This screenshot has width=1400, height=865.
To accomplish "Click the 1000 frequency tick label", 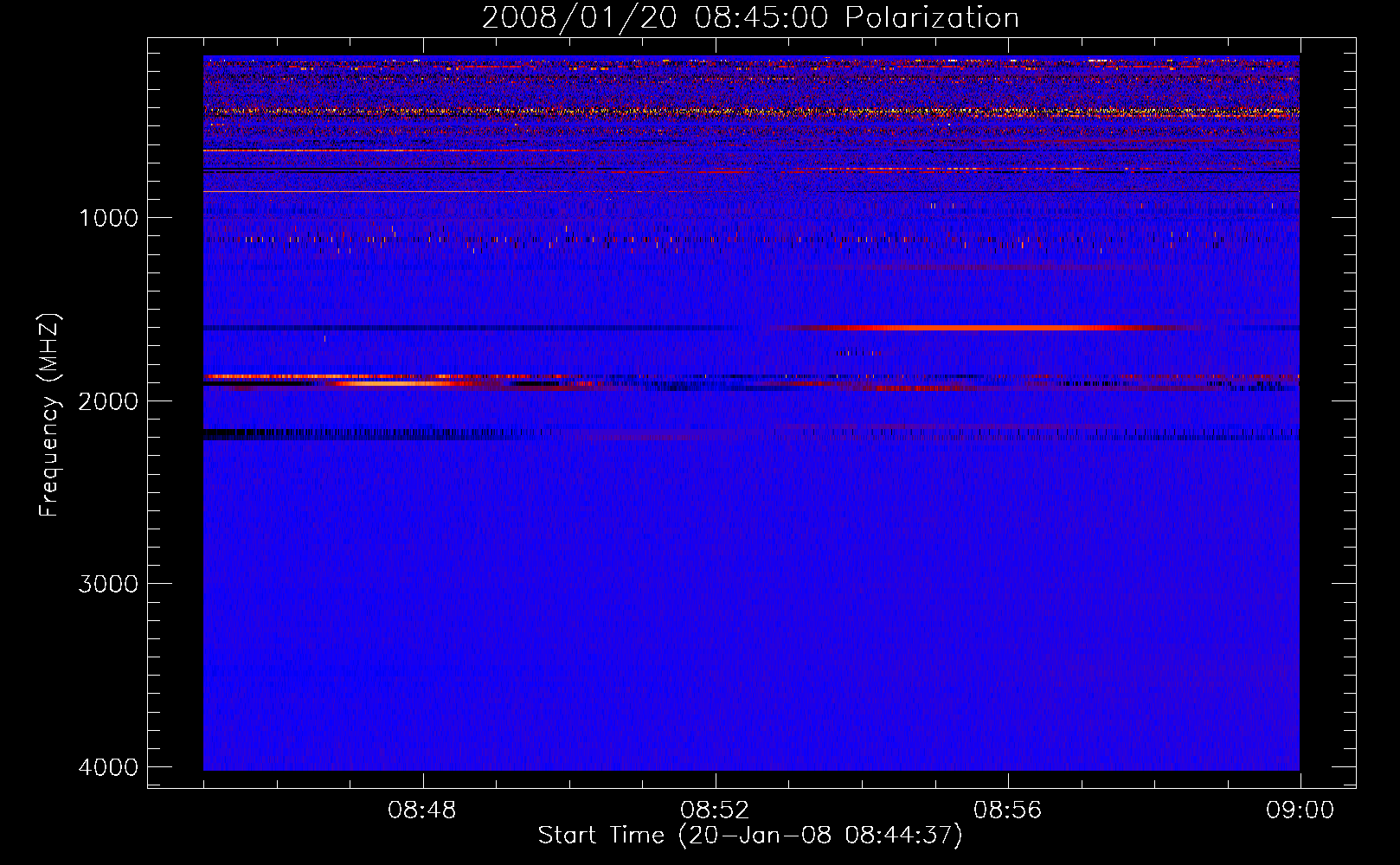I will pos(108,217).
